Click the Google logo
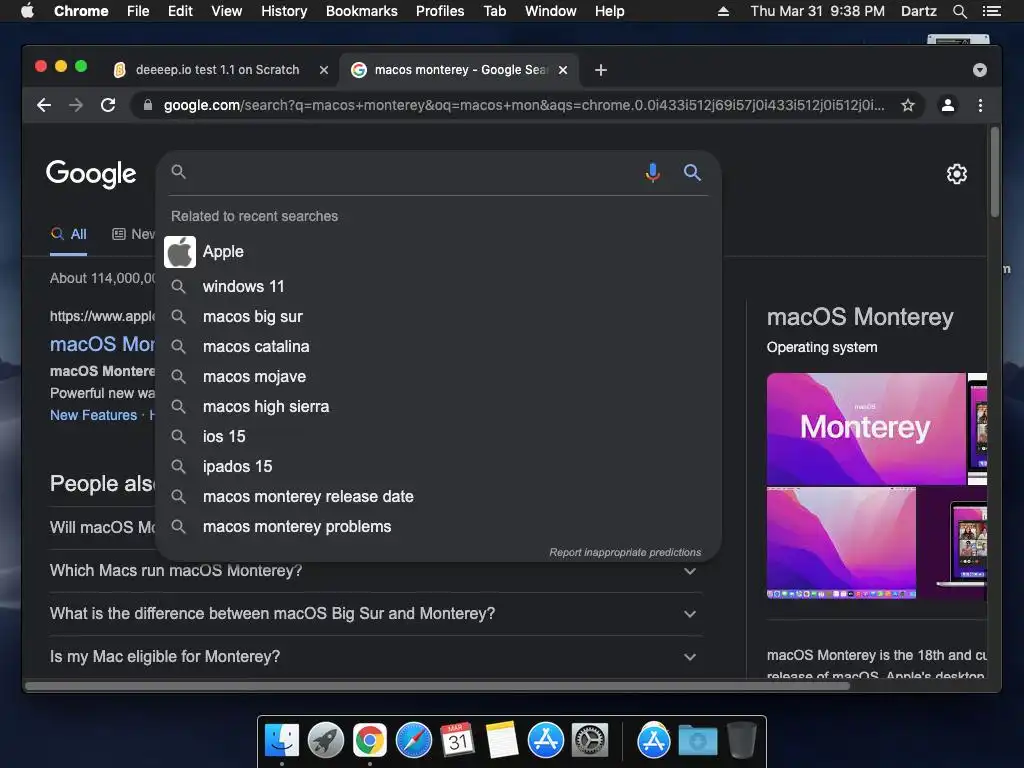 pos(91,174)
